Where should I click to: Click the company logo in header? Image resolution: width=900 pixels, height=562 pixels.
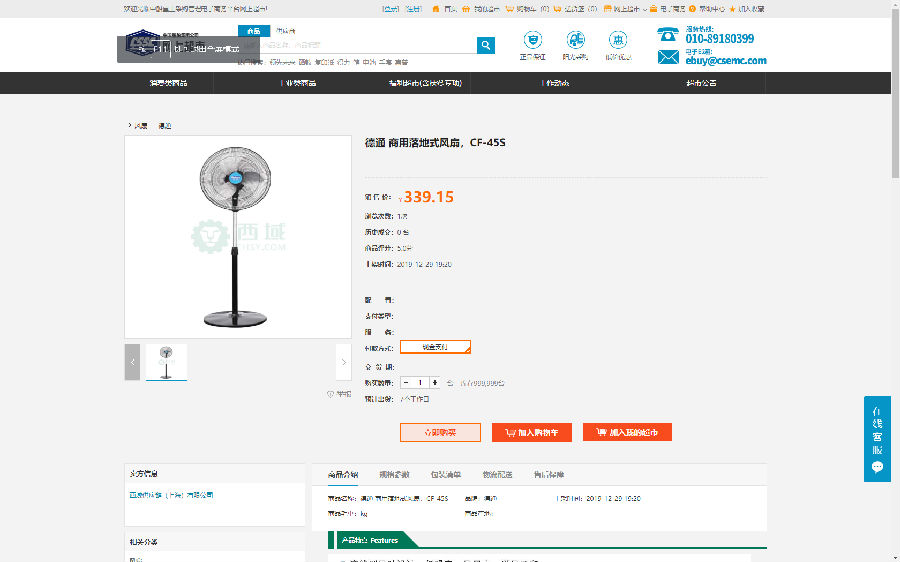pos(166,43)
